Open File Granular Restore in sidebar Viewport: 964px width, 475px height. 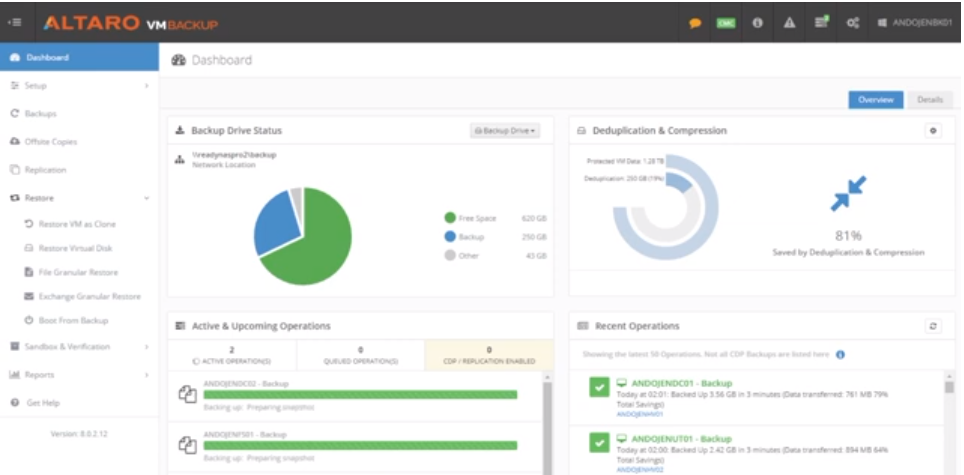pos(78,272)
